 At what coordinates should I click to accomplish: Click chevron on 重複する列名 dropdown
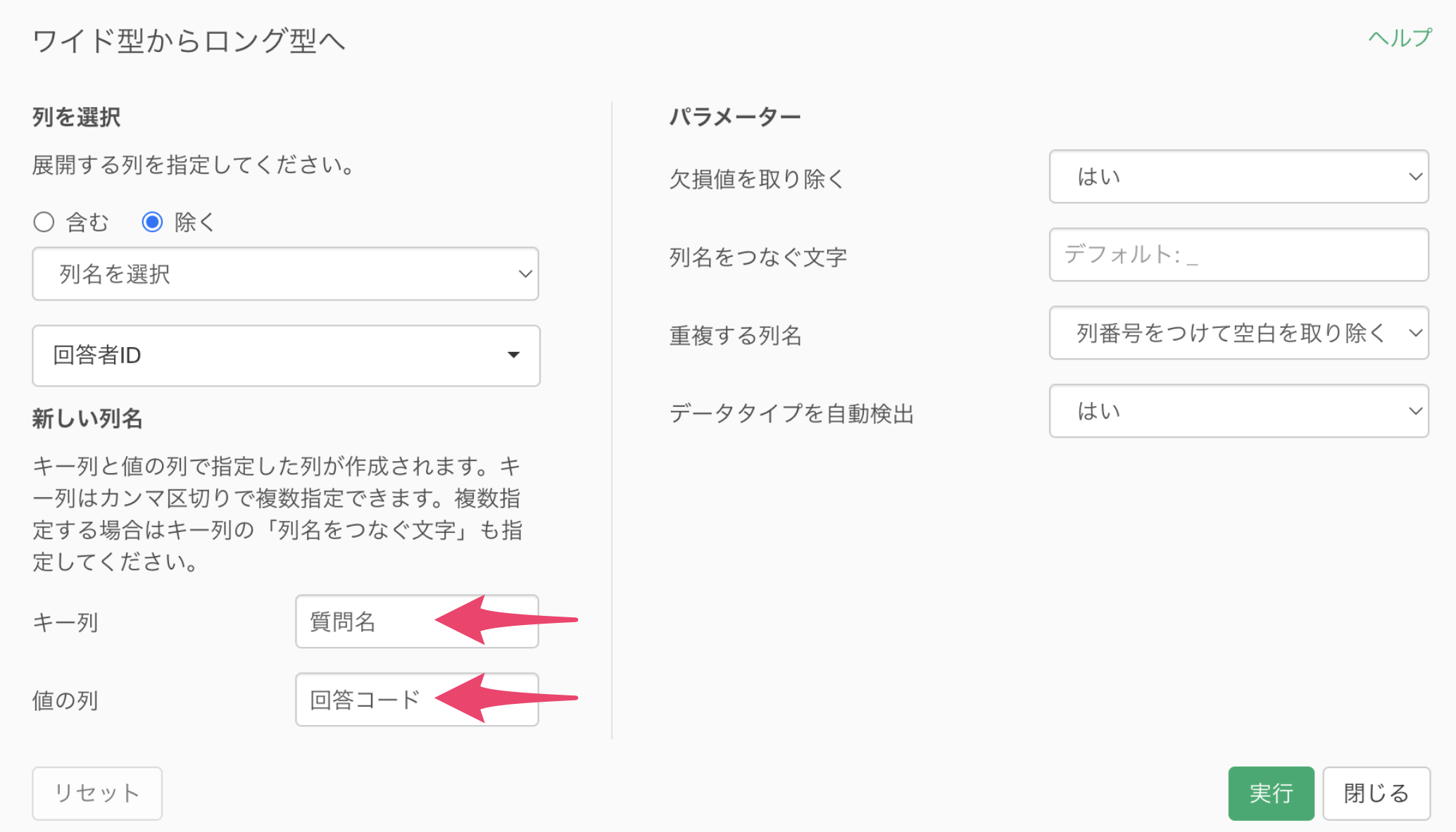pyautogui.click(x=1415, y=333)
